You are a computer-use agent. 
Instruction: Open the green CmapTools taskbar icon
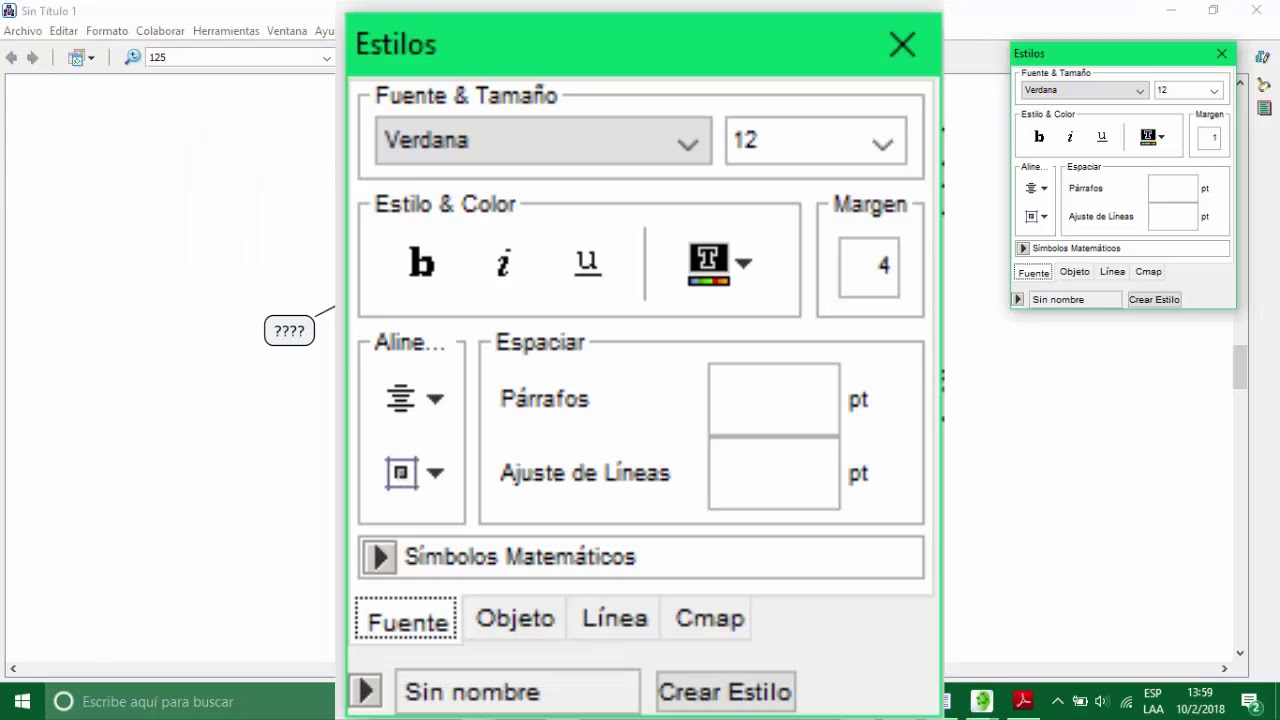(982, 702)
